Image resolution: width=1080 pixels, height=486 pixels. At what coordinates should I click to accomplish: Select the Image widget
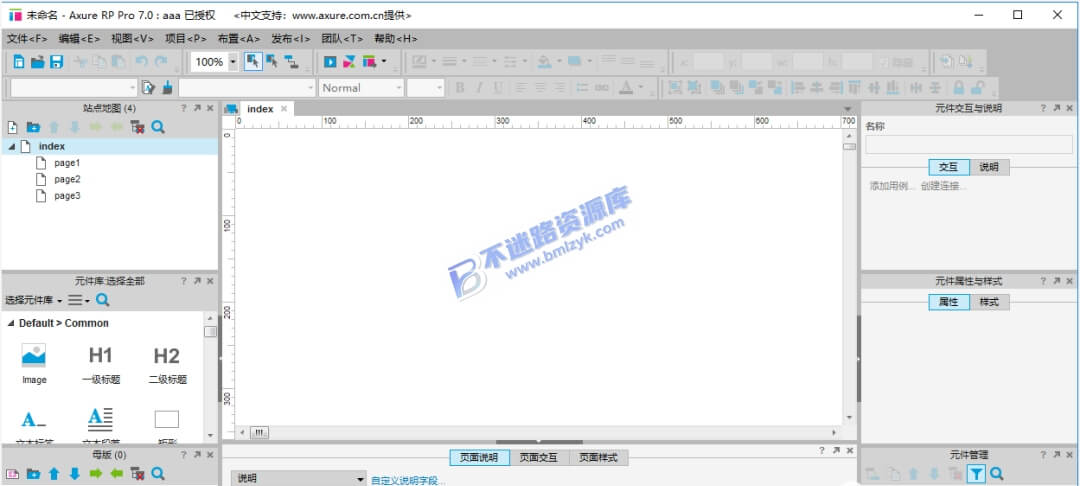pos(34,363)
